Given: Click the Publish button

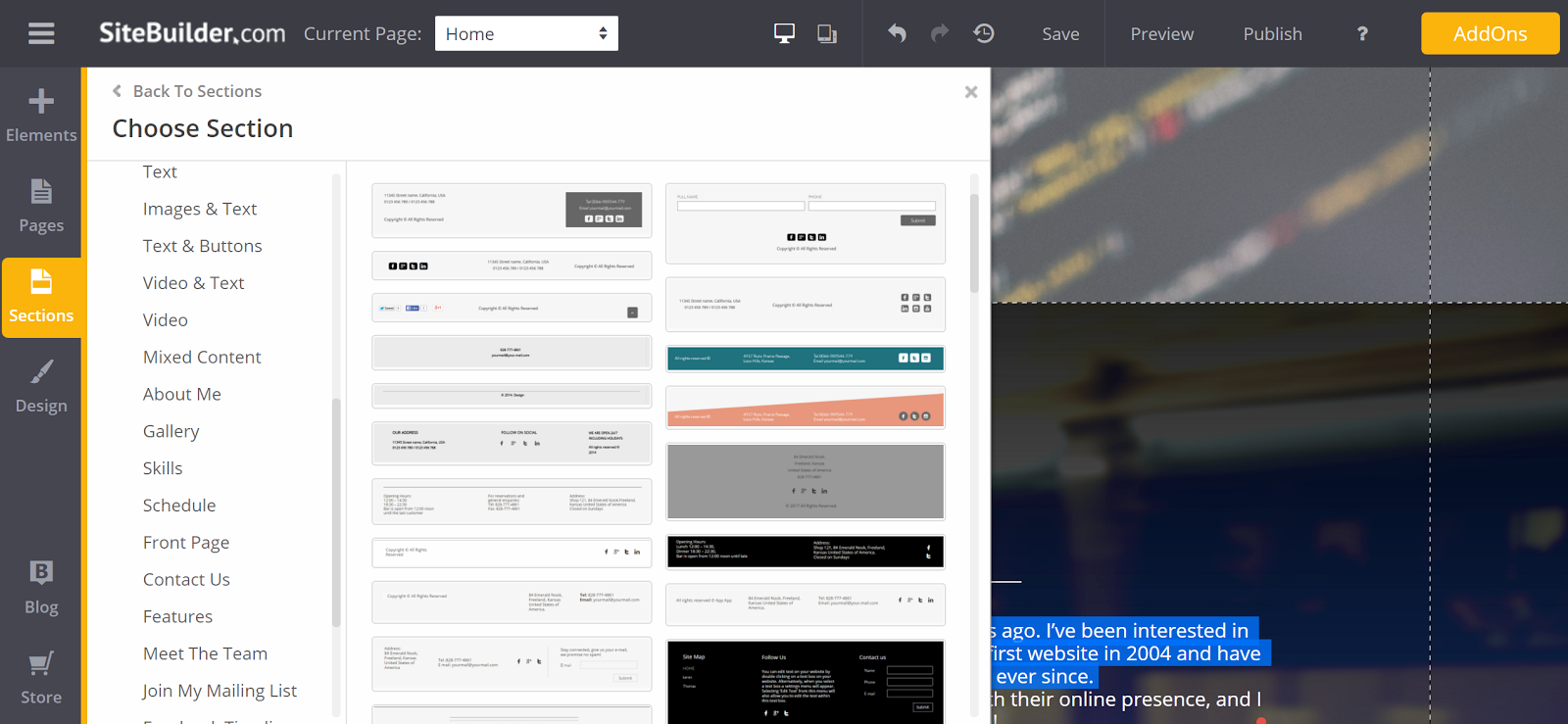Looking at the screenshot, I should pos(1273,33).
